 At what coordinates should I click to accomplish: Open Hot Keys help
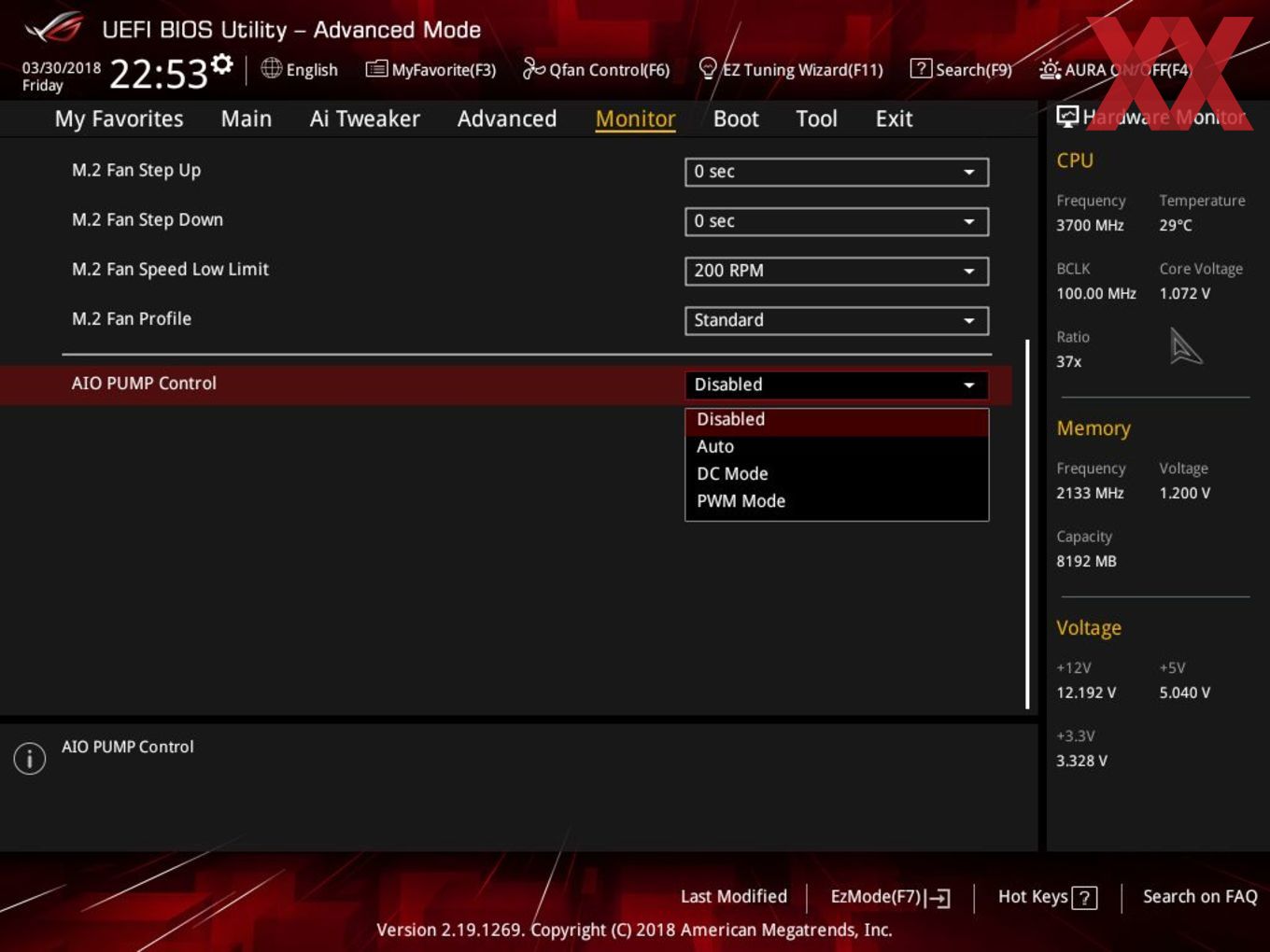point(1048,897)
